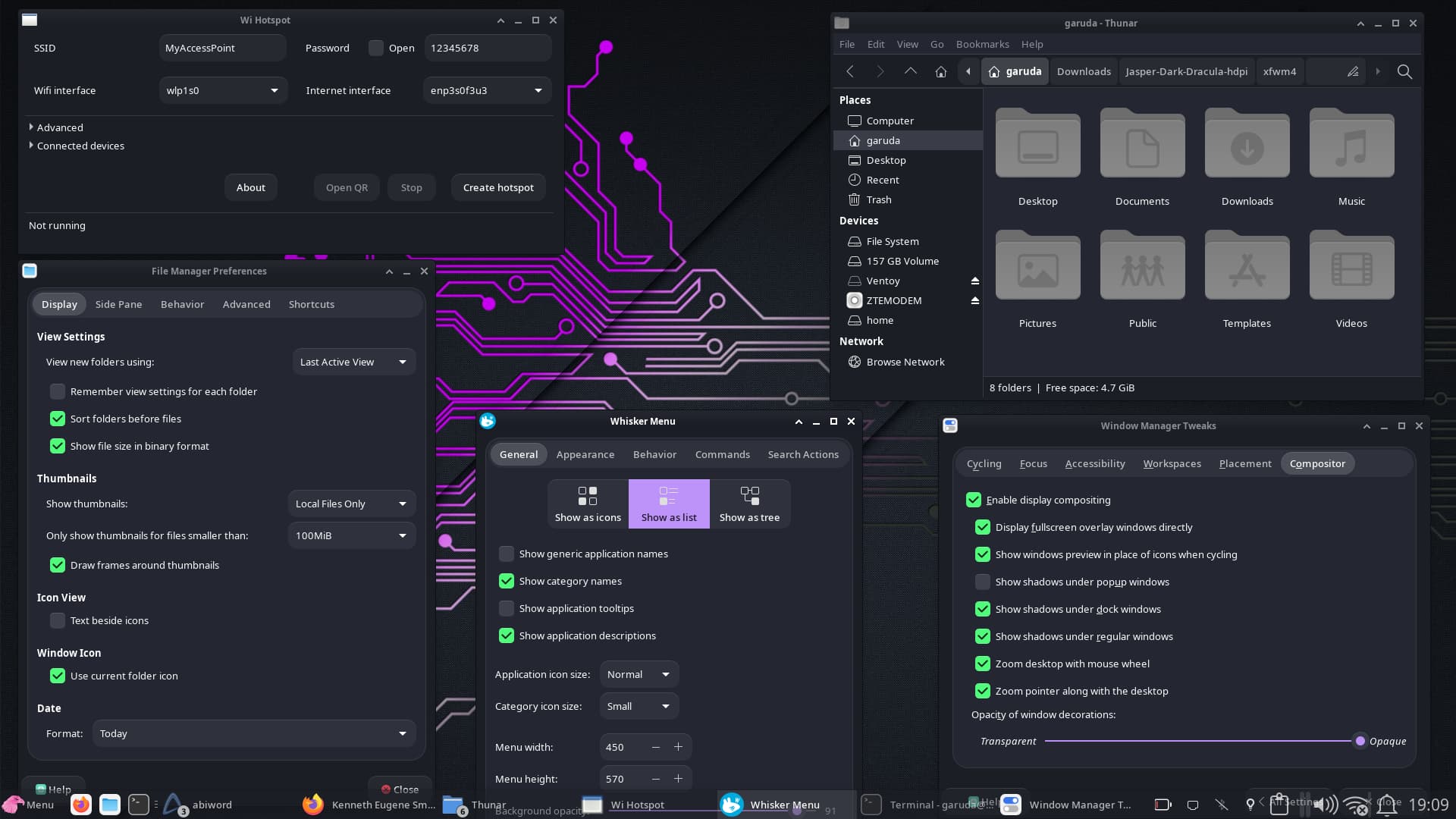Image resolution: width=1456 pixels, height=819 pixels.
Task: Click the Thunar search magnifier icon
Action: 1404,71
